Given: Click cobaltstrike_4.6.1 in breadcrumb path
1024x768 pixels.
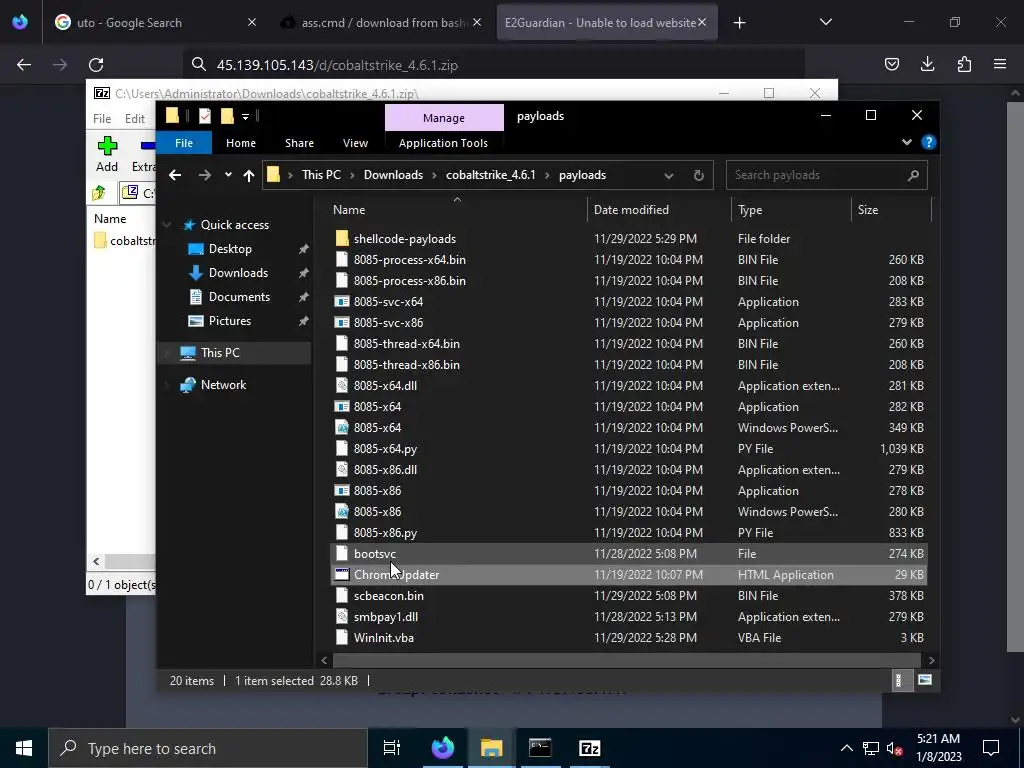Looking at the screenshot, I should (x=490, y=175).
